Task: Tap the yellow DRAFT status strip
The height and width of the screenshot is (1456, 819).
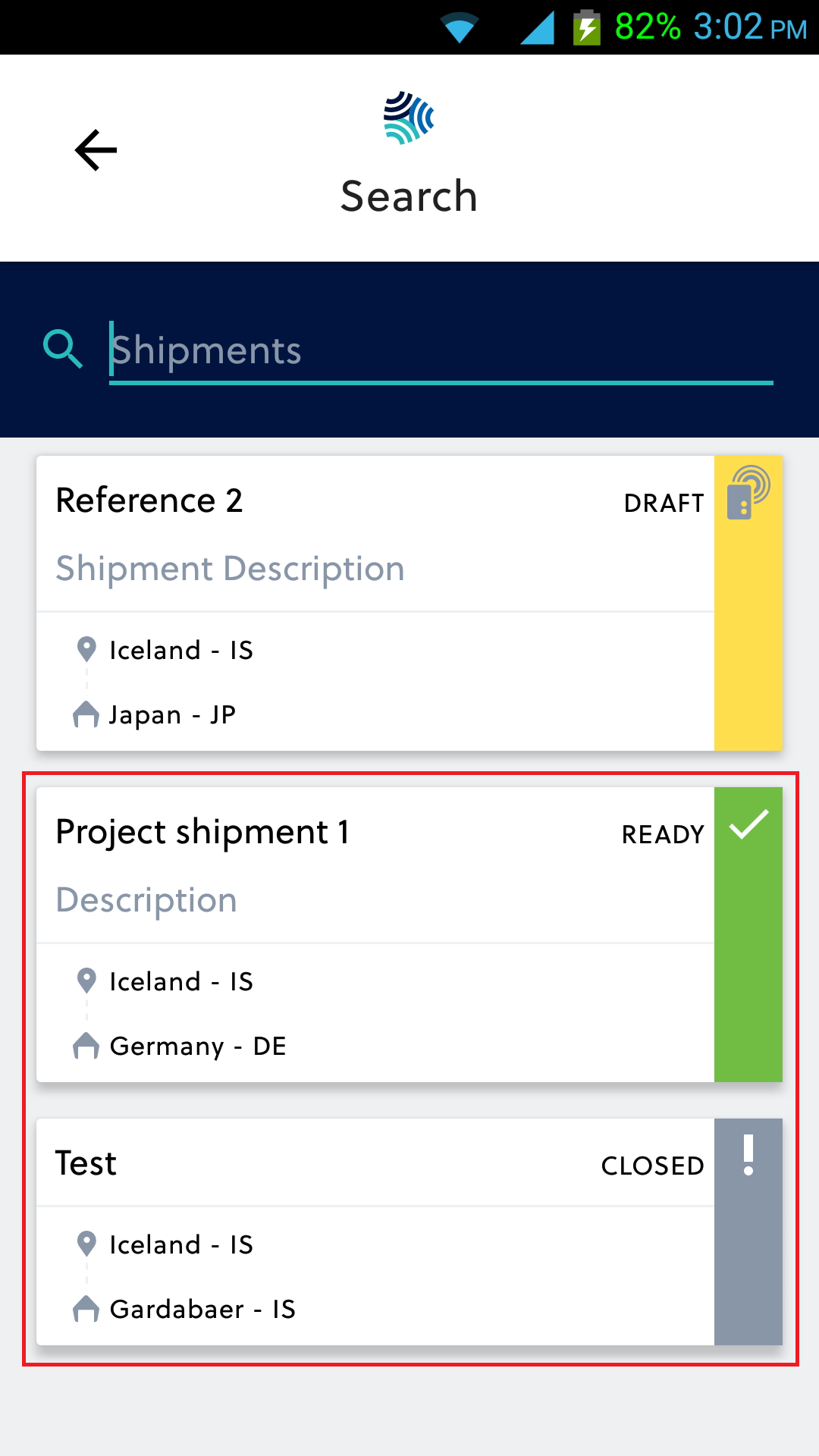Action: coord(748,645)
